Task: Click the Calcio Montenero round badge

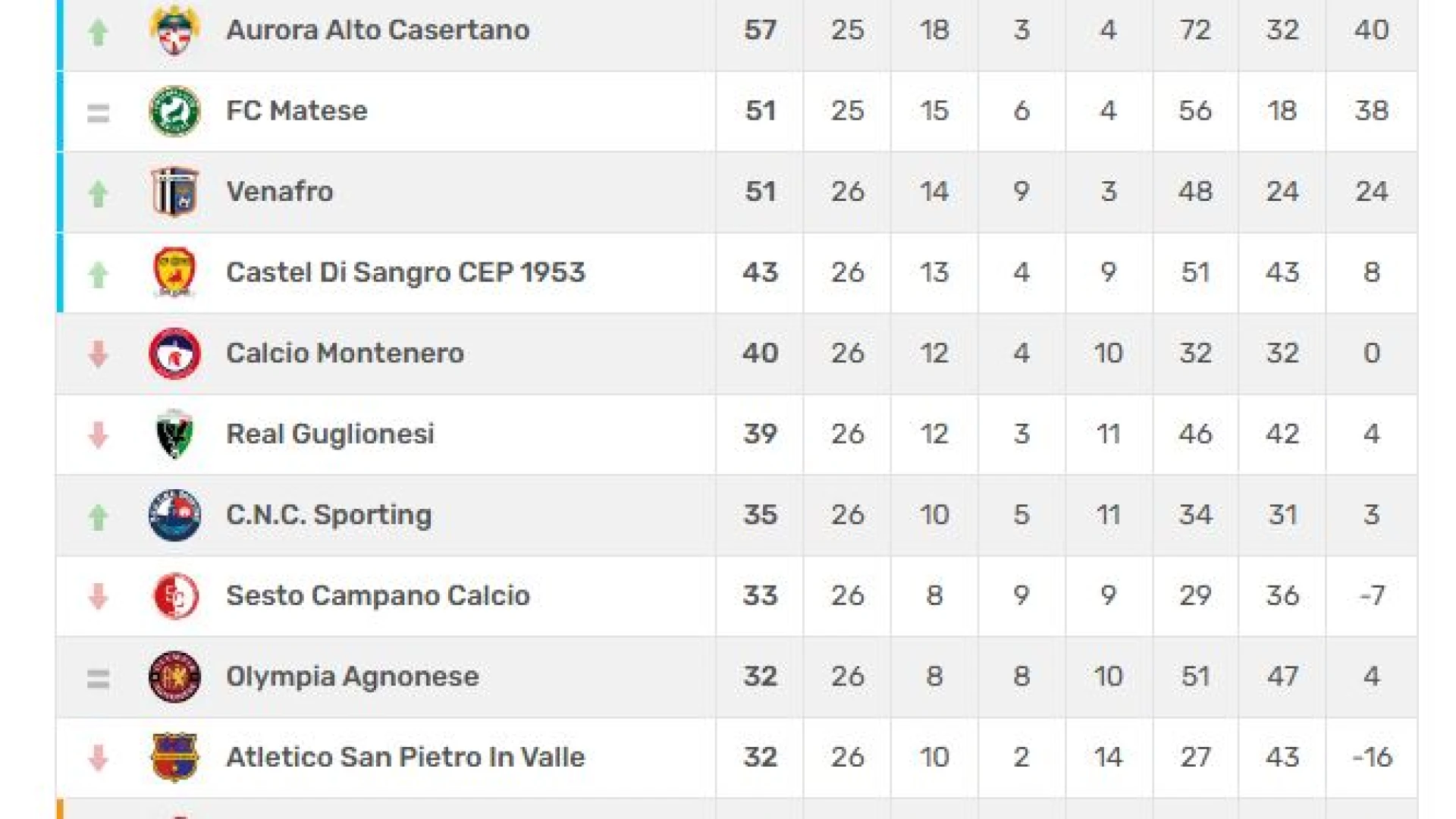Action: 174,353
